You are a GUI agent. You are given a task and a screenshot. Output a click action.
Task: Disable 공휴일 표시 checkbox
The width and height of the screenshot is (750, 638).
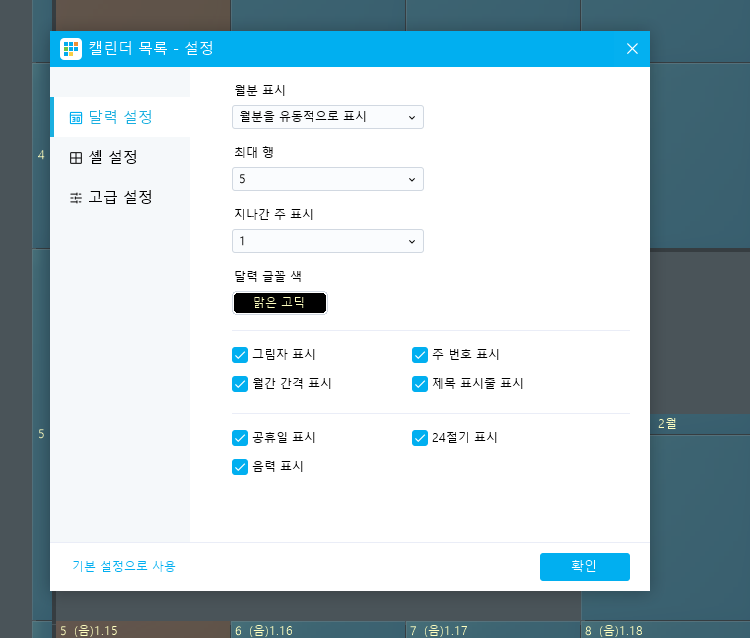240,438
